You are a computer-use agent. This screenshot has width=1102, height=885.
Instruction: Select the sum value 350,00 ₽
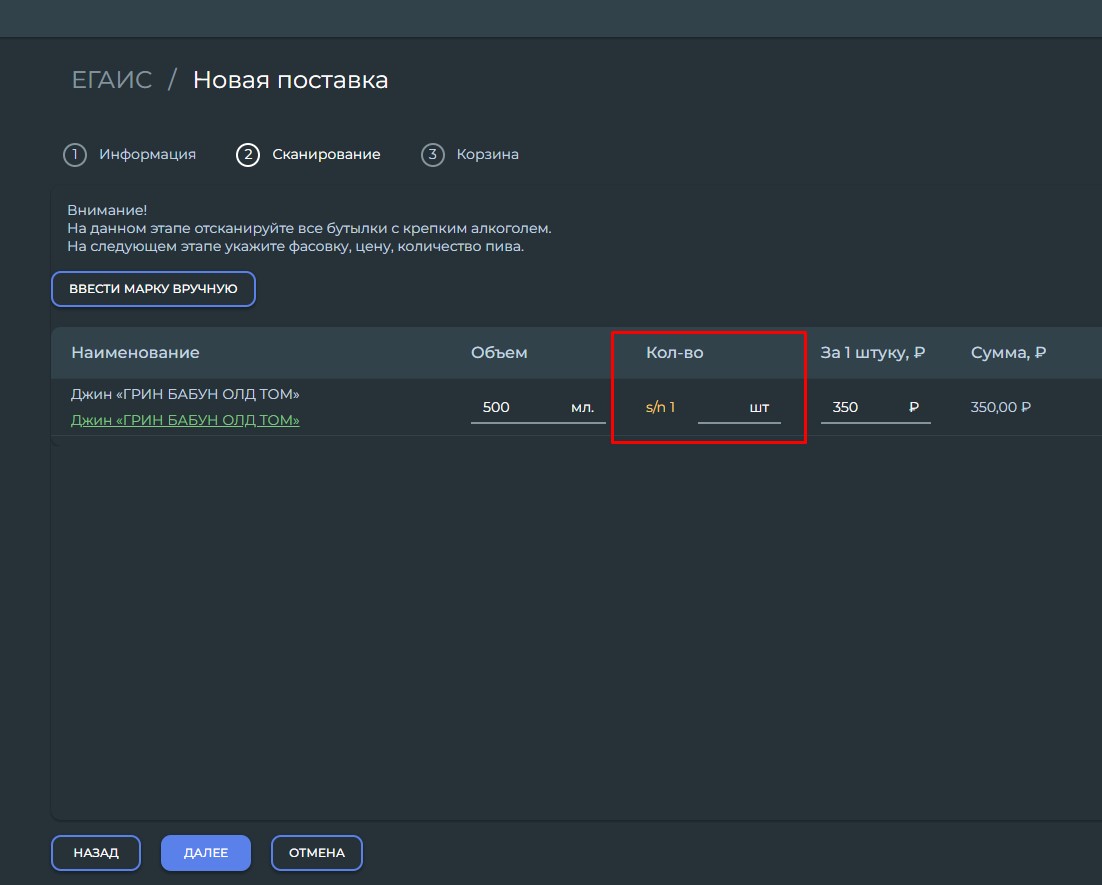pyautogui.click(x=1001, y=407)
